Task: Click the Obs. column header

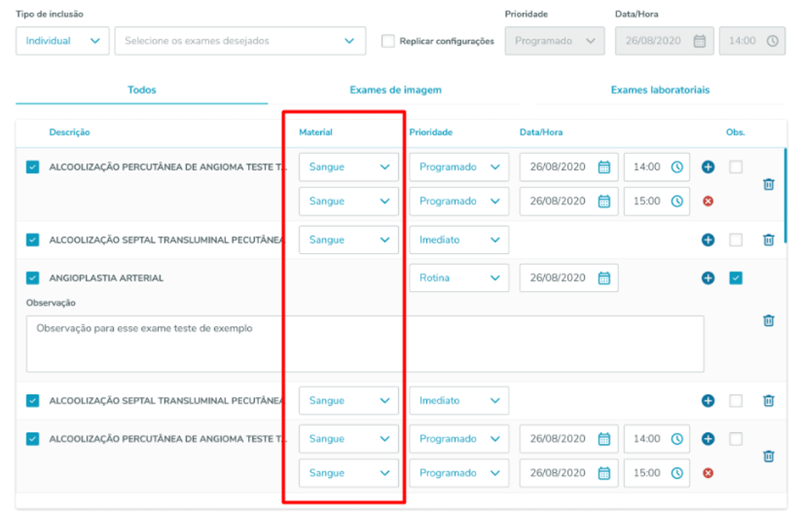Action: click(x=735, y=132)
